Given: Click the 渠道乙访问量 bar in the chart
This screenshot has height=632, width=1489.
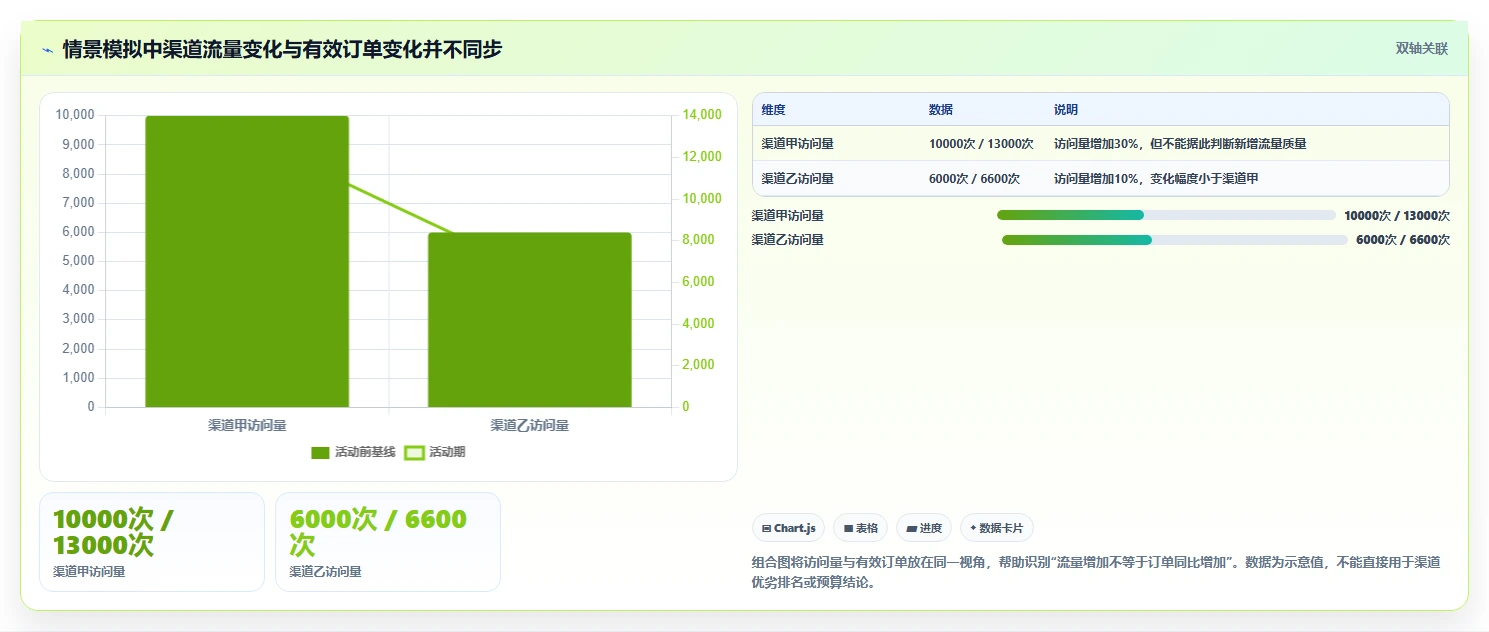Looking at the screenshot, I should click(530, 320).
